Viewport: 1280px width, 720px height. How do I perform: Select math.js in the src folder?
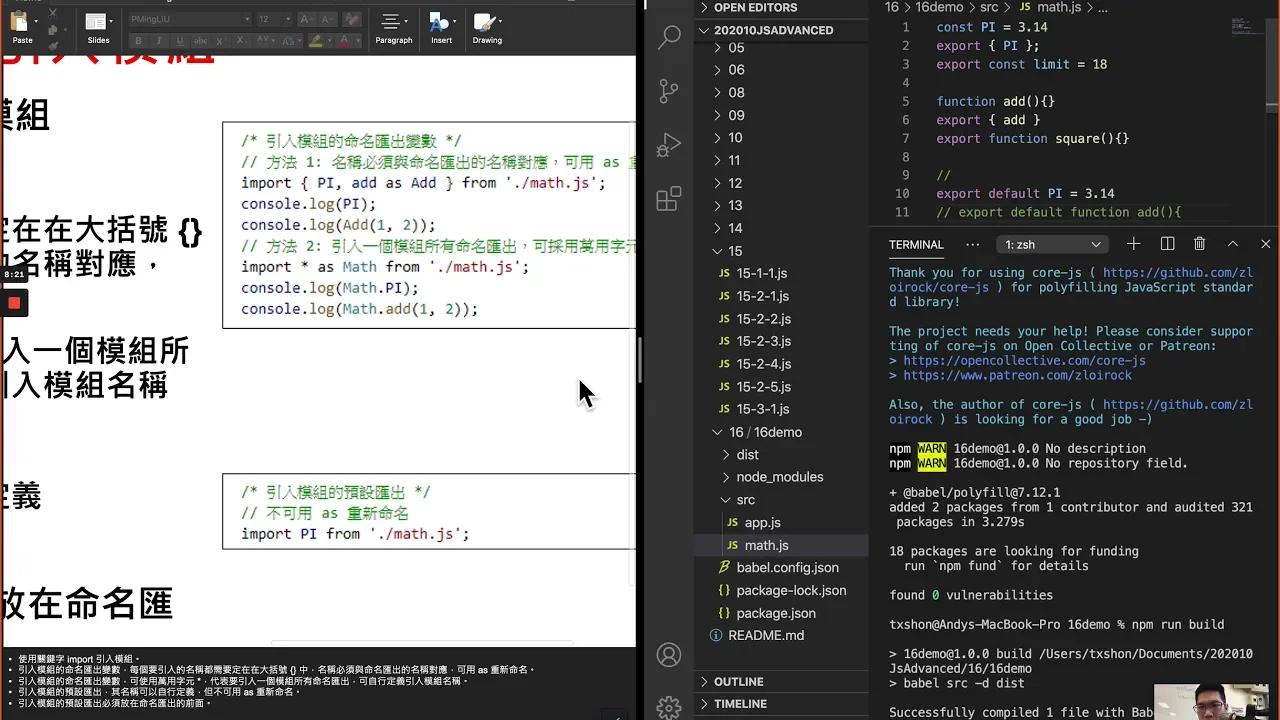766,545
